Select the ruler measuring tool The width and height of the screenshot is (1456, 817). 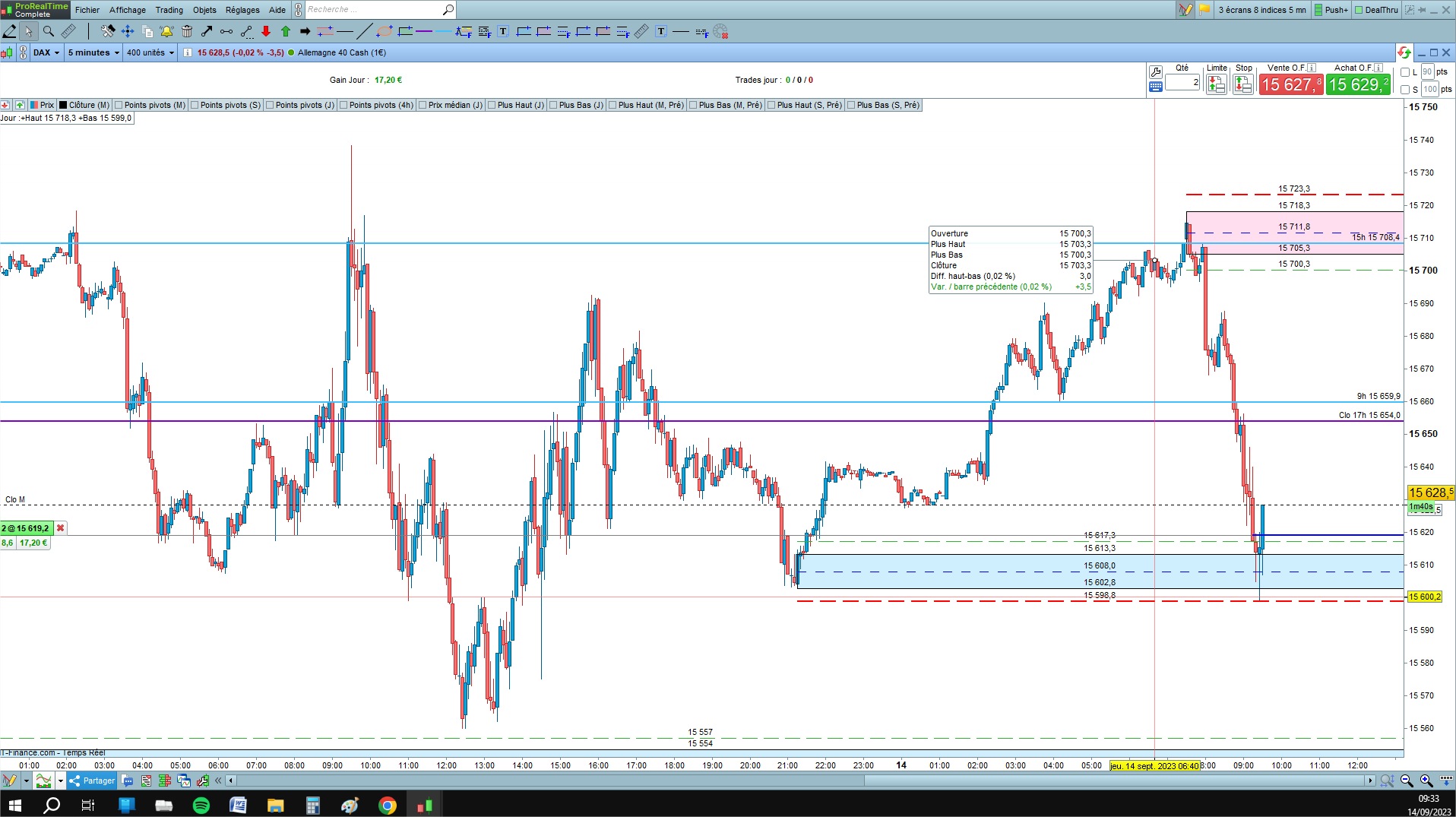pyautogui.click(x=68, y=31)
